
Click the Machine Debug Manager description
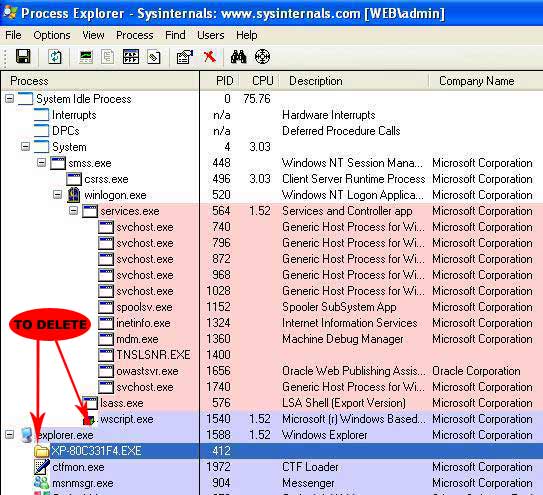click(342, 339)
